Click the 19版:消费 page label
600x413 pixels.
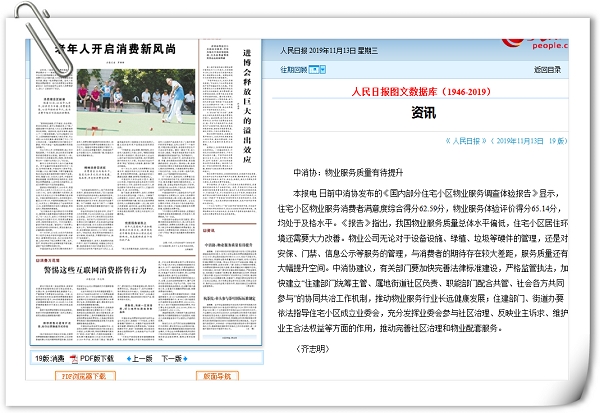pos(50,359)
